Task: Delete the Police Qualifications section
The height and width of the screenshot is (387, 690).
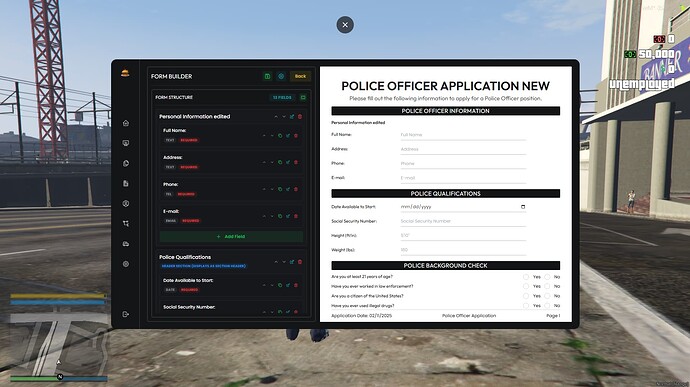Action: click(x=300, y=262)
